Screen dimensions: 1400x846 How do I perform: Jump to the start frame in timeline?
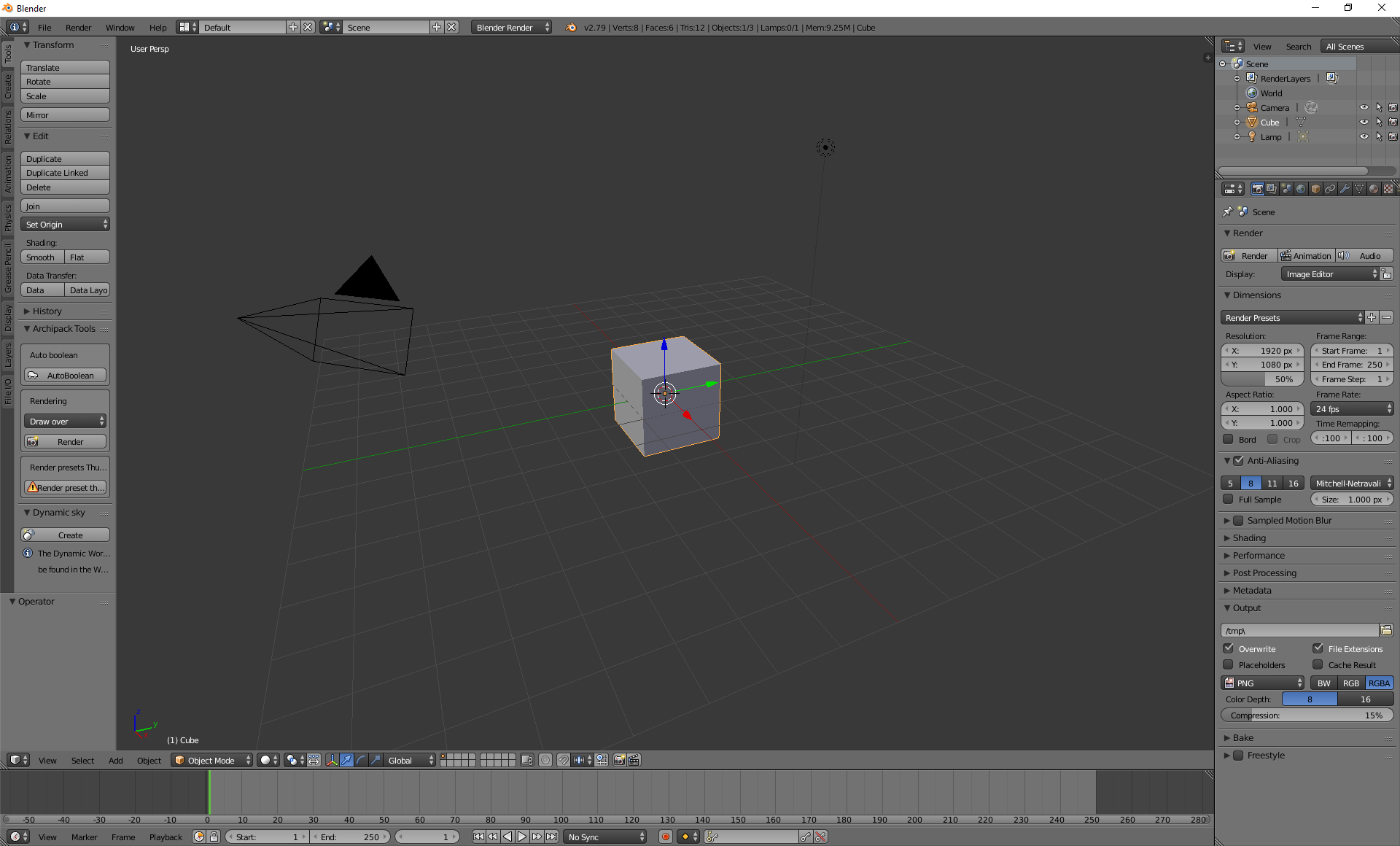478,837
